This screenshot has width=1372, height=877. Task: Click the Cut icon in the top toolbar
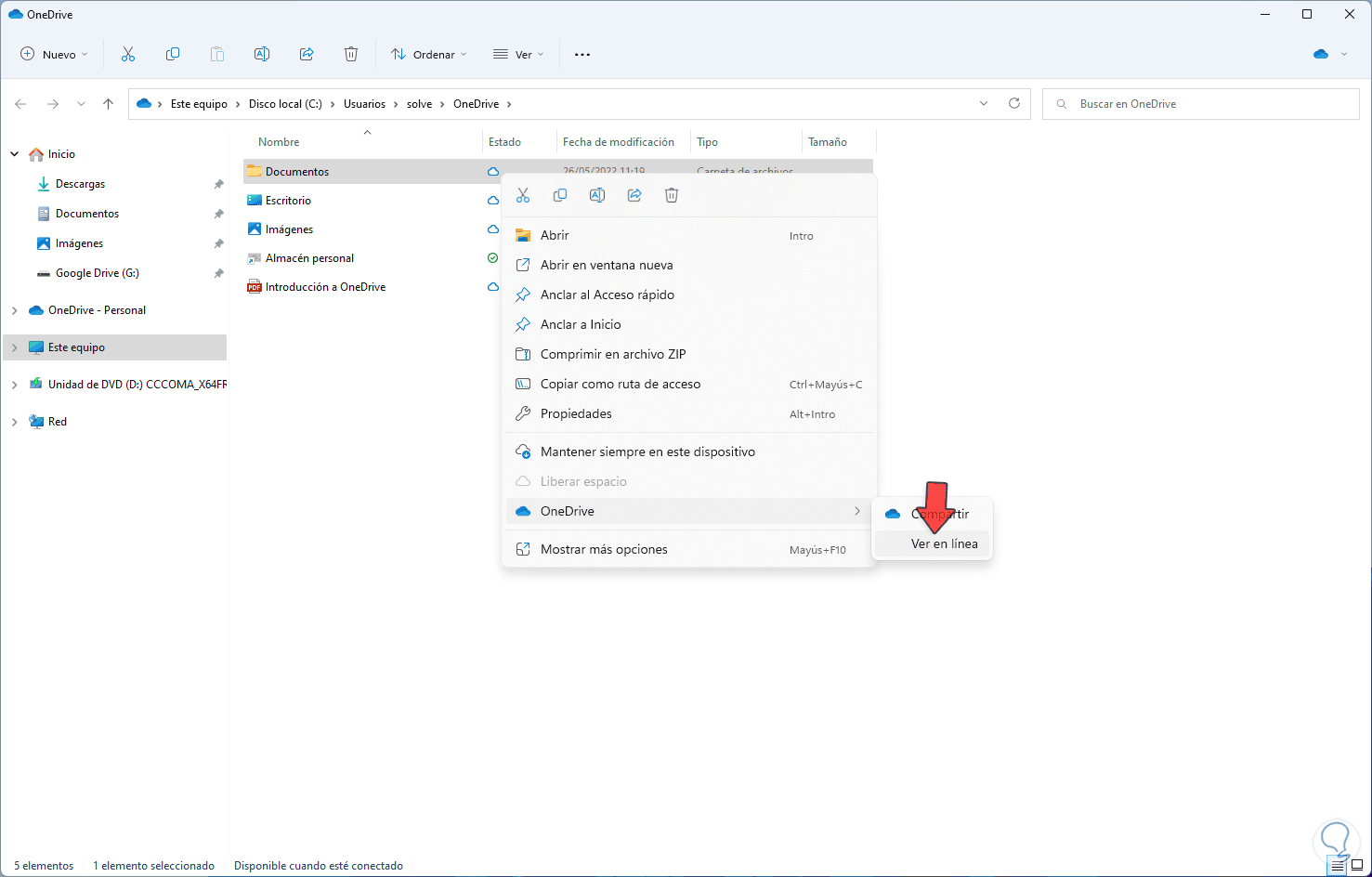pyautogui.click(x=128, y=54)
